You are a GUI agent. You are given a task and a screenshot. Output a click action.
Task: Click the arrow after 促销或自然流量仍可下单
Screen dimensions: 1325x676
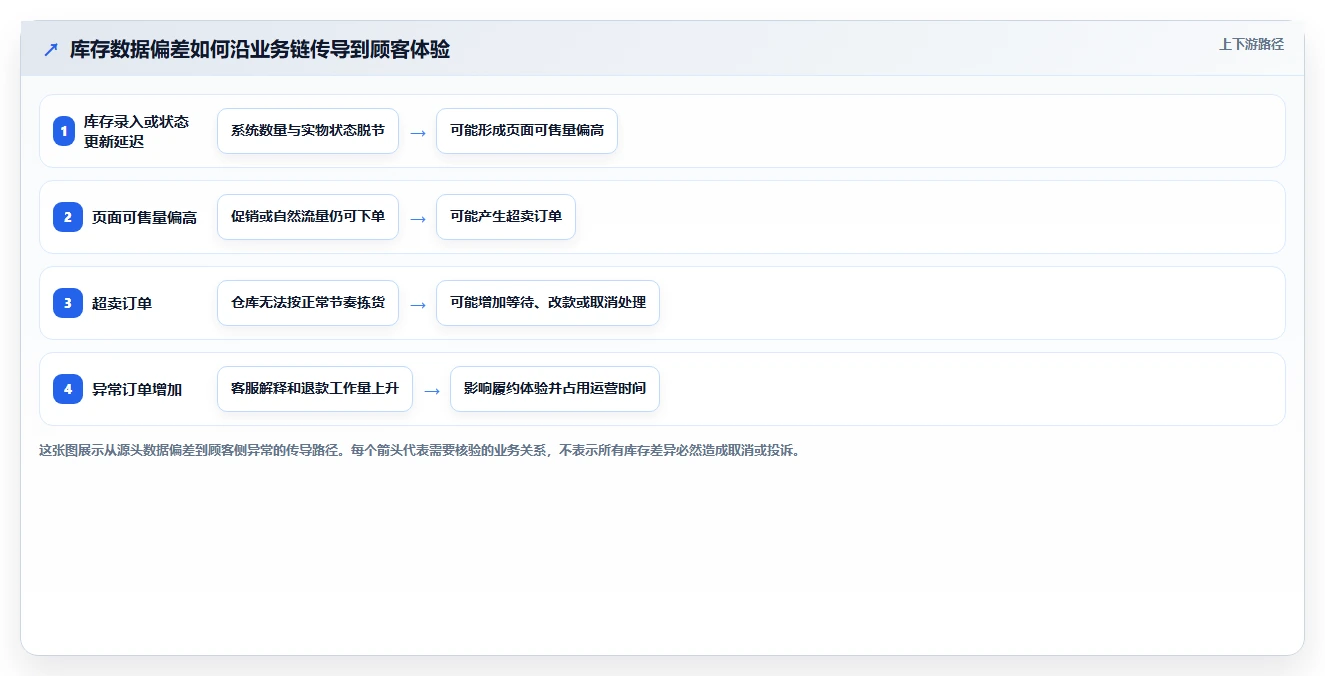[418, 218]
